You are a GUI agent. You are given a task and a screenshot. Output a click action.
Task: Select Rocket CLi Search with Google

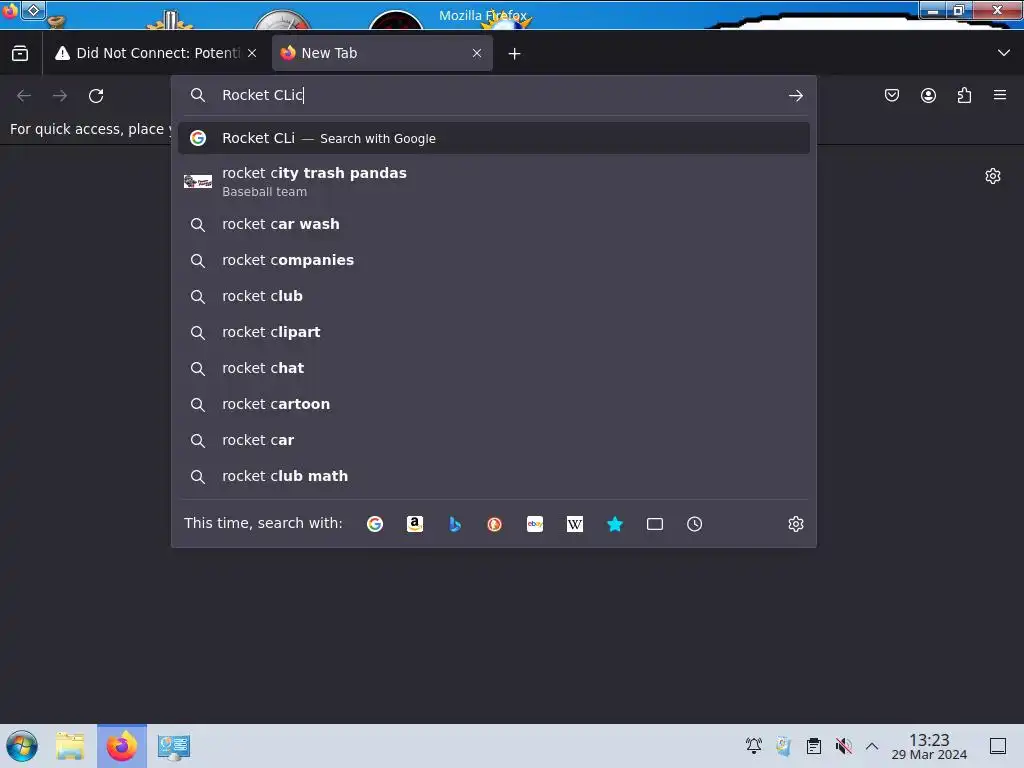pos(494,138)
